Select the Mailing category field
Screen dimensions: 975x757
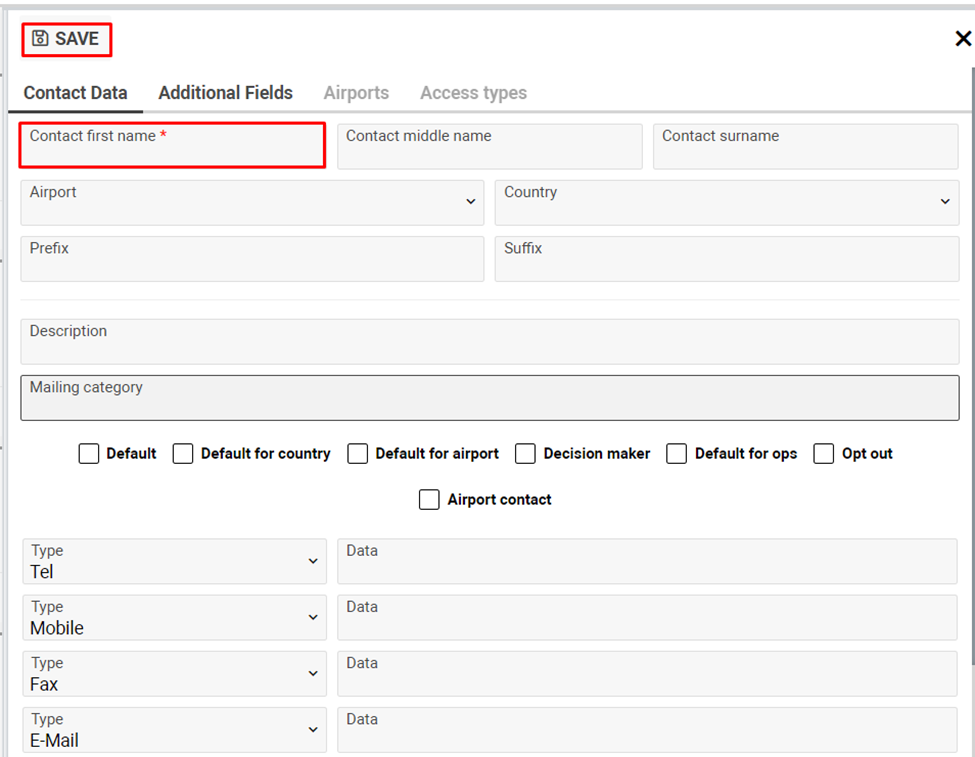tap(489, 398)
